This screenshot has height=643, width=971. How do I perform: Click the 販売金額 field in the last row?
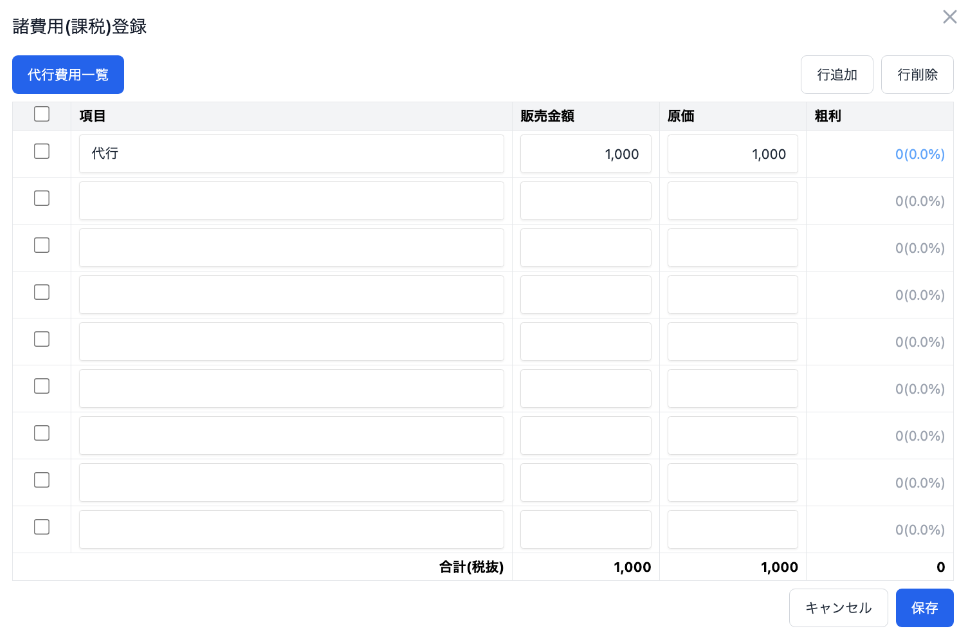coord(585,530)
